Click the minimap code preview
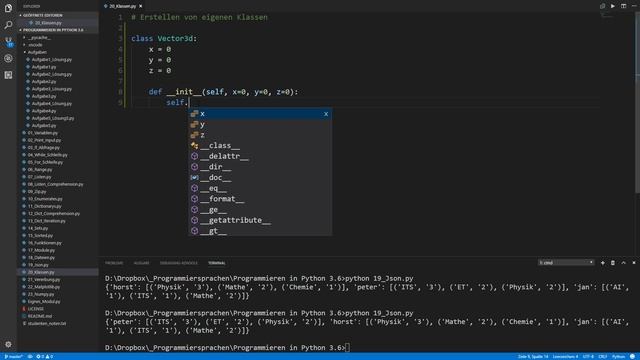Viewport: 640px width, 360px height. (607, 16)
